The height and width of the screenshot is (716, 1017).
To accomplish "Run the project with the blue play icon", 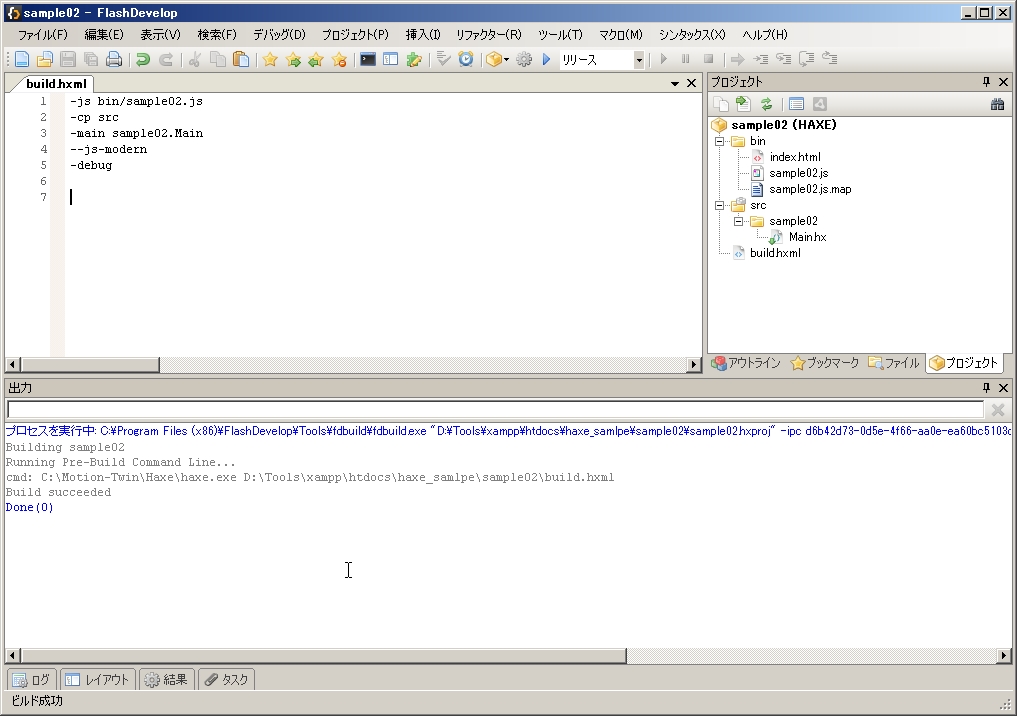I will click(x=546, y=60).
